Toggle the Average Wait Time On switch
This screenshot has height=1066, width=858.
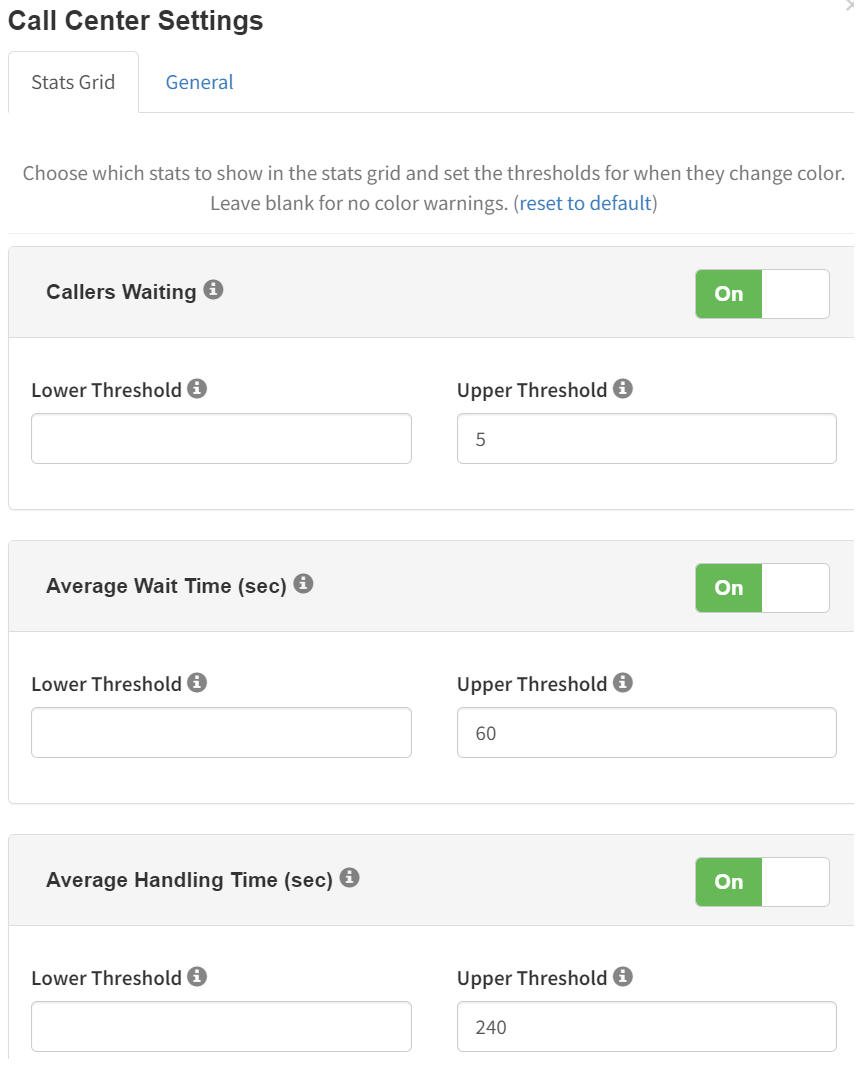click(x=762, y=587)
